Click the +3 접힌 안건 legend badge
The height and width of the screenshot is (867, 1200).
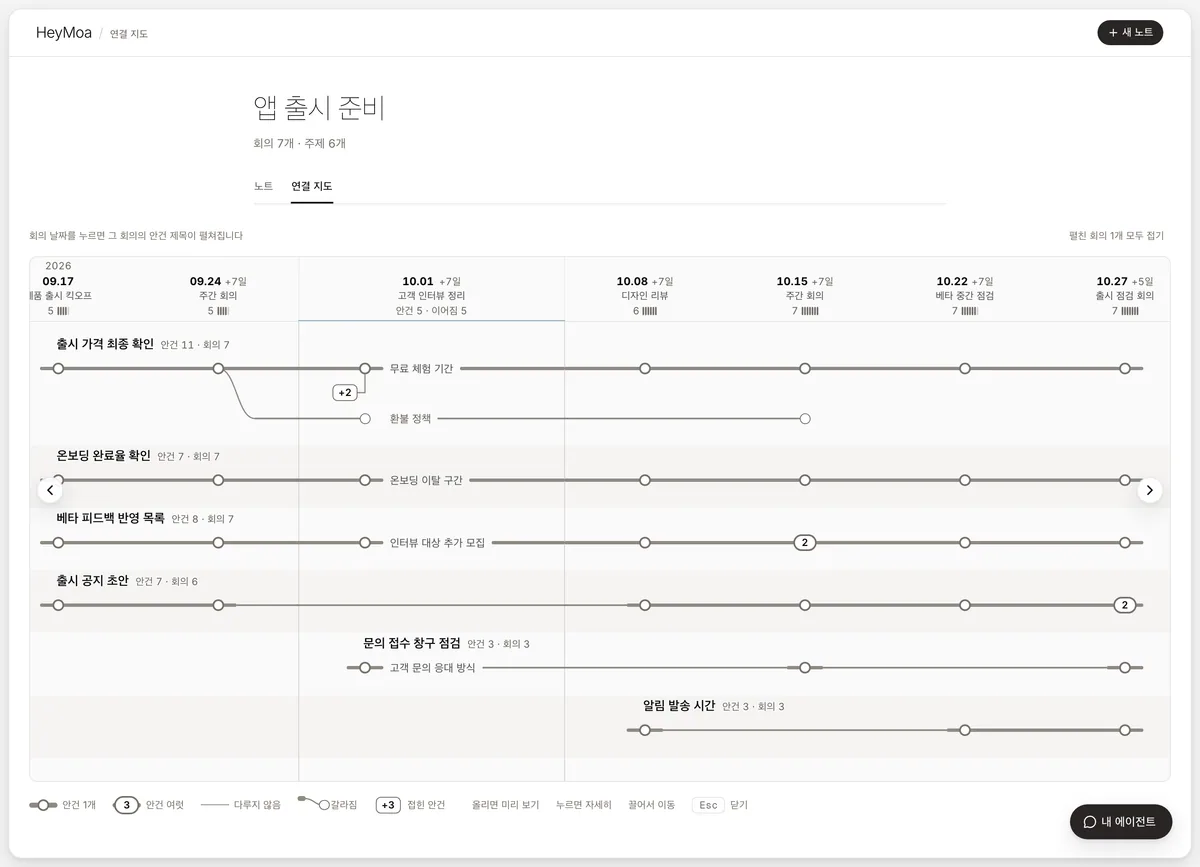[x=388, y=805]
